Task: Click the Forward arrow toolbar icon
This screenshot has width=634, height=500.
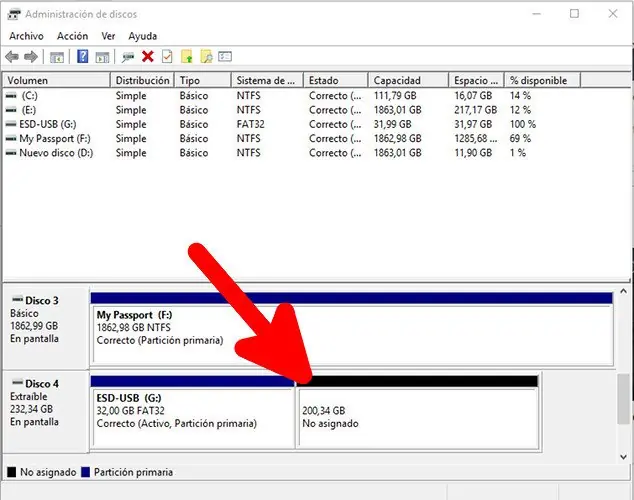Action: (31, 57)
